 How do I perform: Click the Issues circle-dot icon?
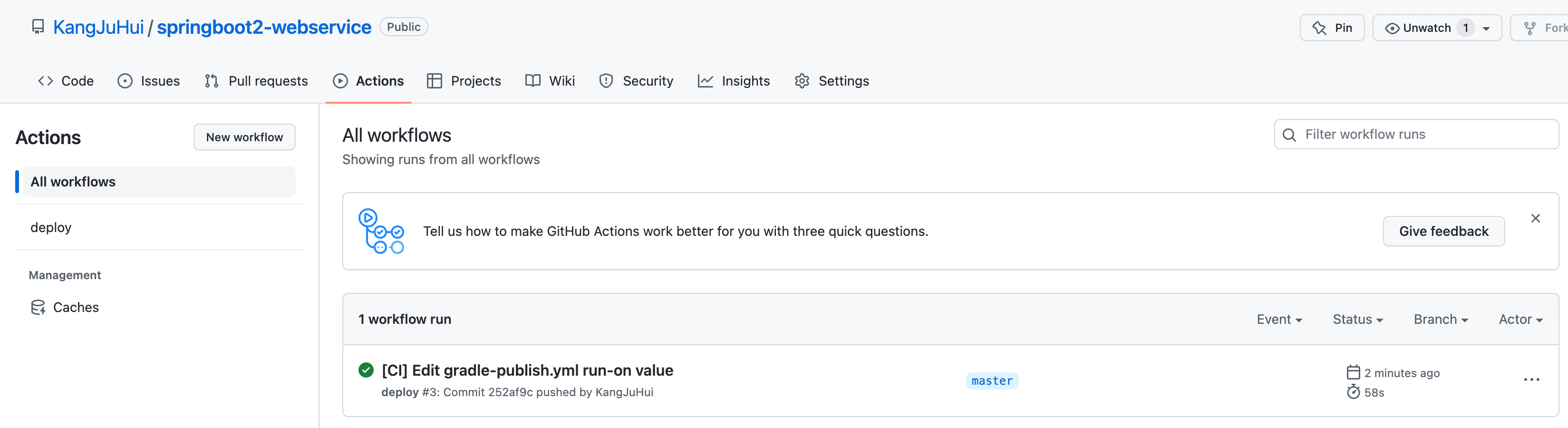pyautogui.click(x=125, y=81)
